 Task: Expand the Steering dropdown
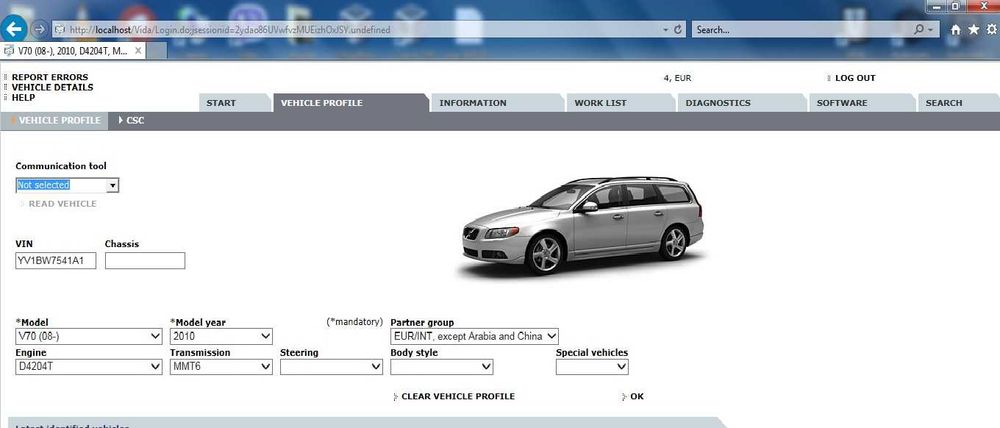(331, 367)
